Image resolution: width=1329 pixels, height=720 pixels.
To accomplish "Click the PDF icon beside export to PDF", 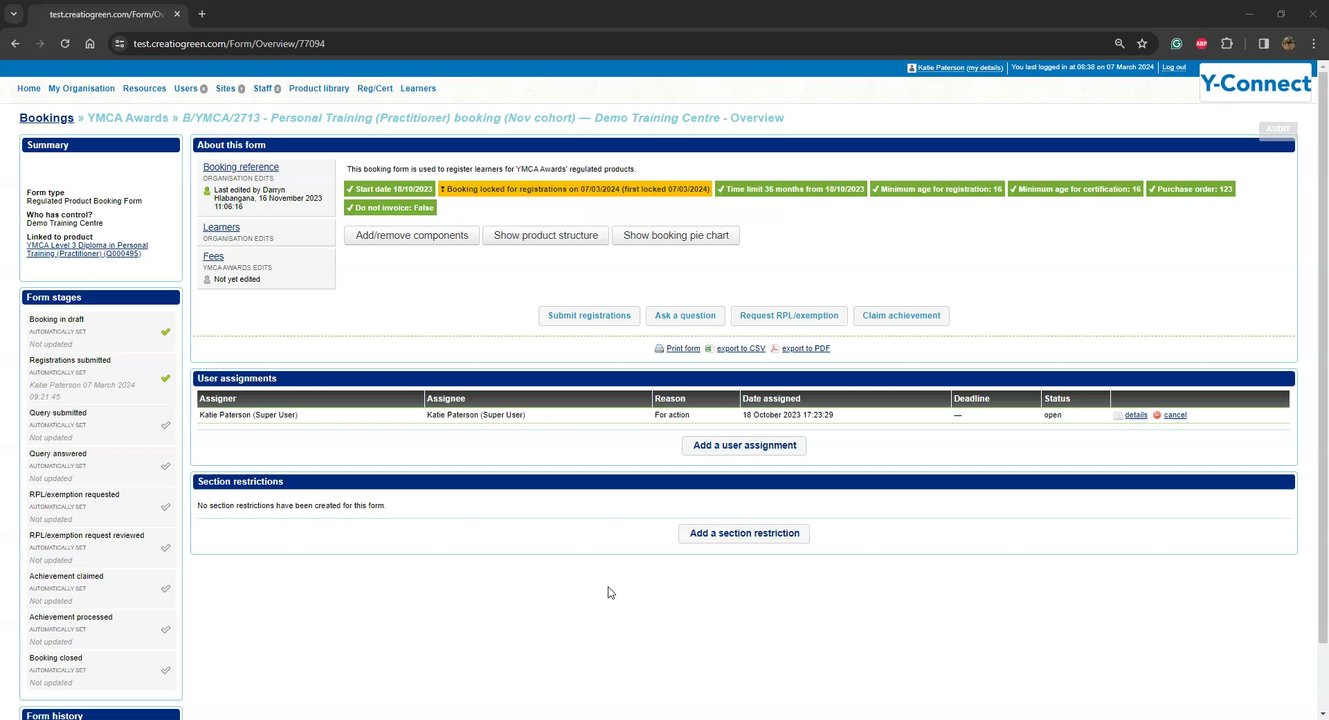I will point(774,349).
